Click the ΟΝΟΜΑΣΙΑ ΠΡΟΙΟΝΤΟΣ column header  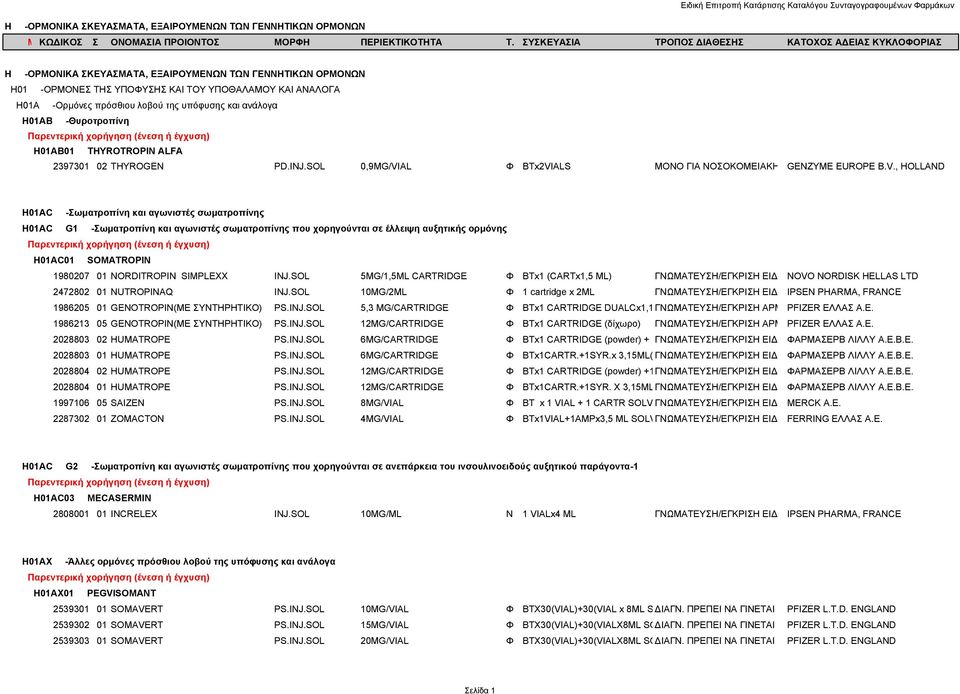point(165,42)
